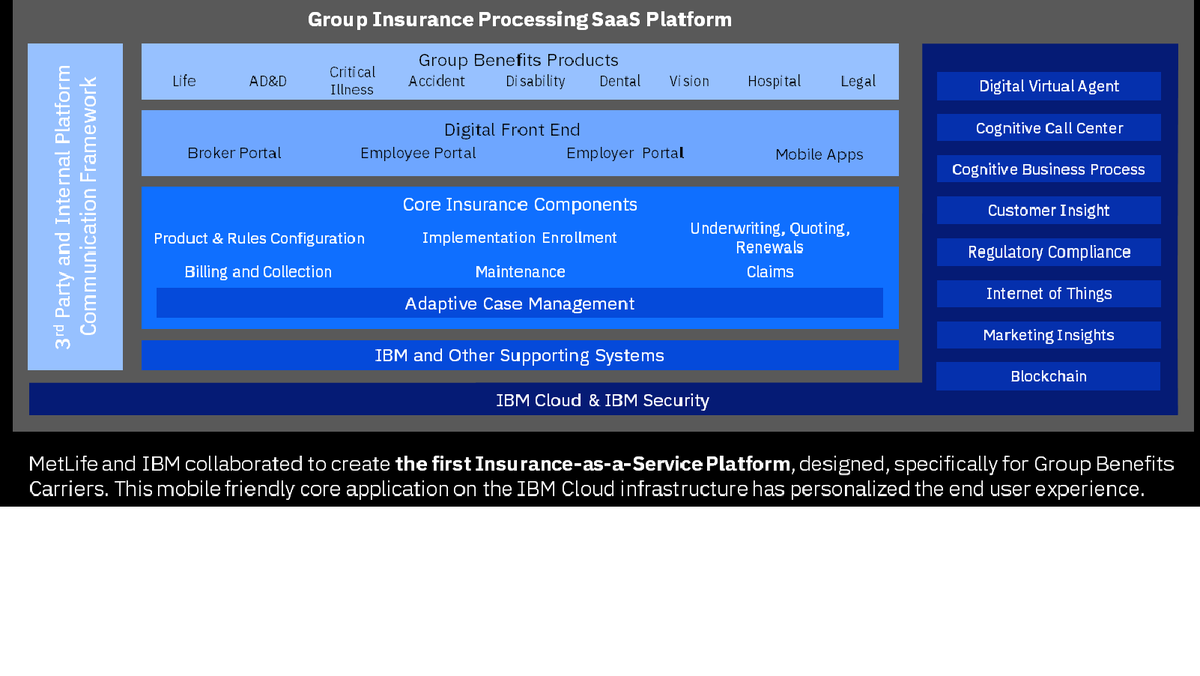Select the Employer Portal label
The image size is (1200, 676).
point(625,153)
